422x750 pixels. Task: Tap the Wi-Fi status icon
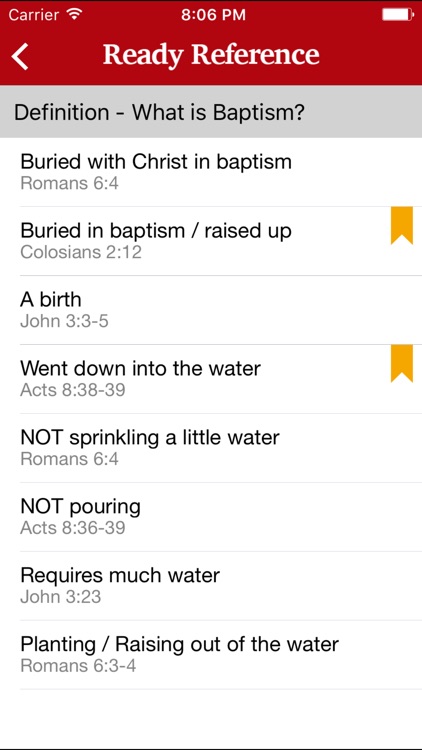(75, 14)
